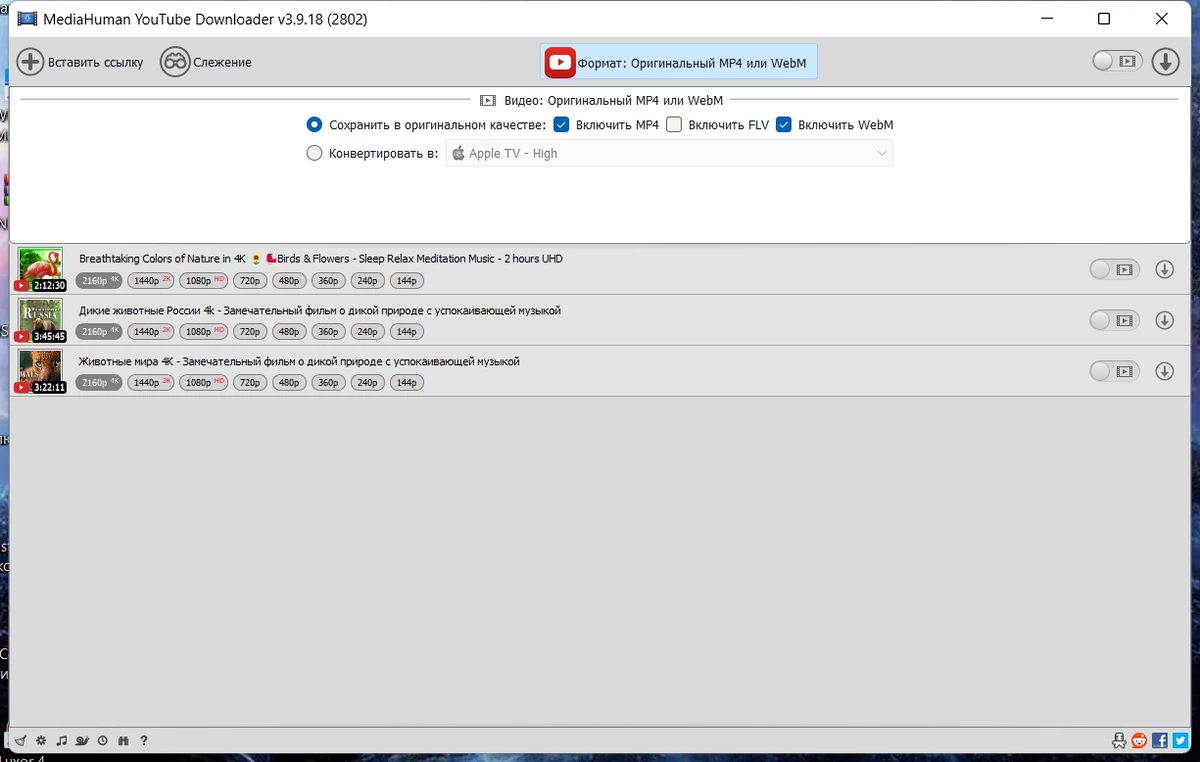This screenshot has width=1200, height=762.
Task: Choose 720p for Breathtaking Colors of Nature
Action: [x=250, y=281]
